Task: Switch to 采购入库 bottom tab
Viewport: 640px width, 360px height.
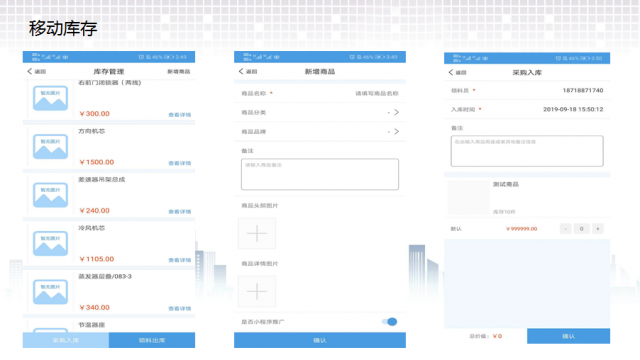Action: point(66,340)
